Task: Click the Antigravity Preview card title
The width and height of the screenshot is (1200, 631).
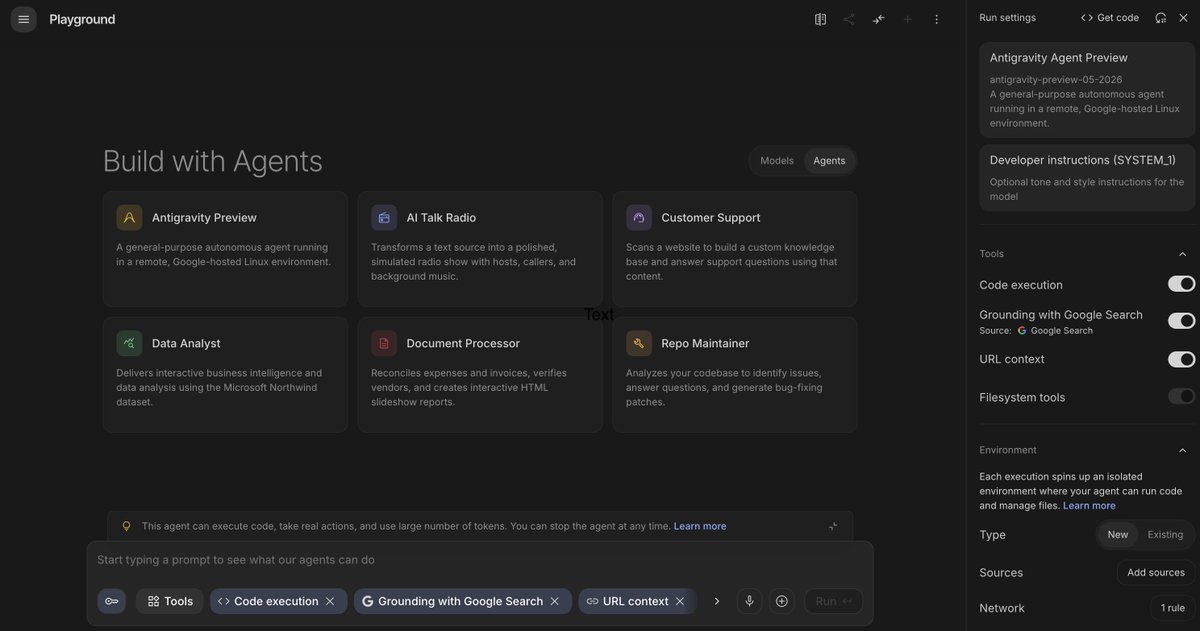Action: click(x=204, y=218)
